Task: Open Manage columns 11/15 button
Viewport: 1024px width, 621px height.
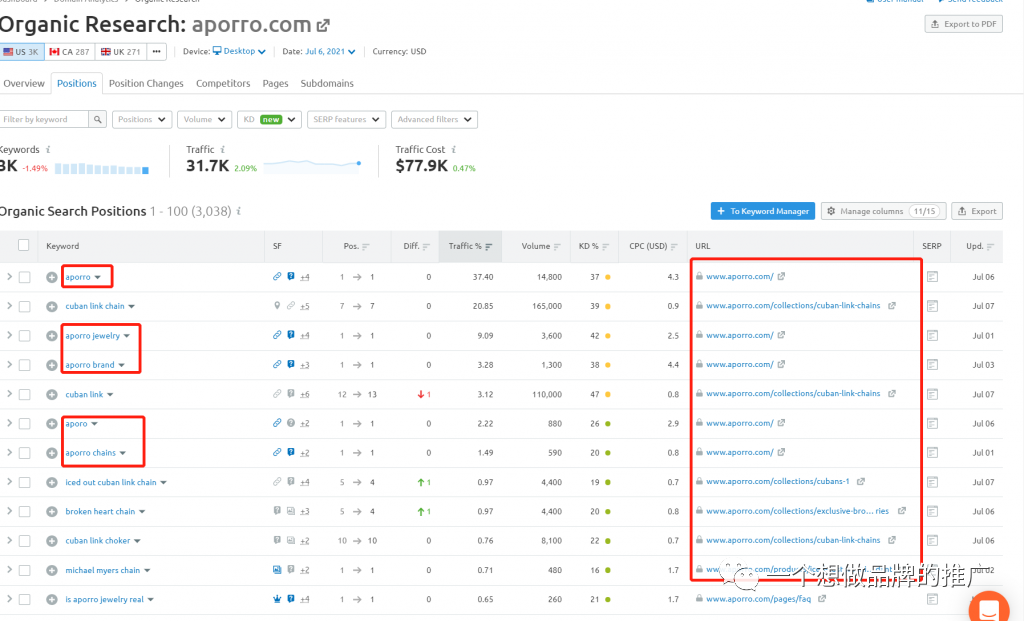Action: 882,211
